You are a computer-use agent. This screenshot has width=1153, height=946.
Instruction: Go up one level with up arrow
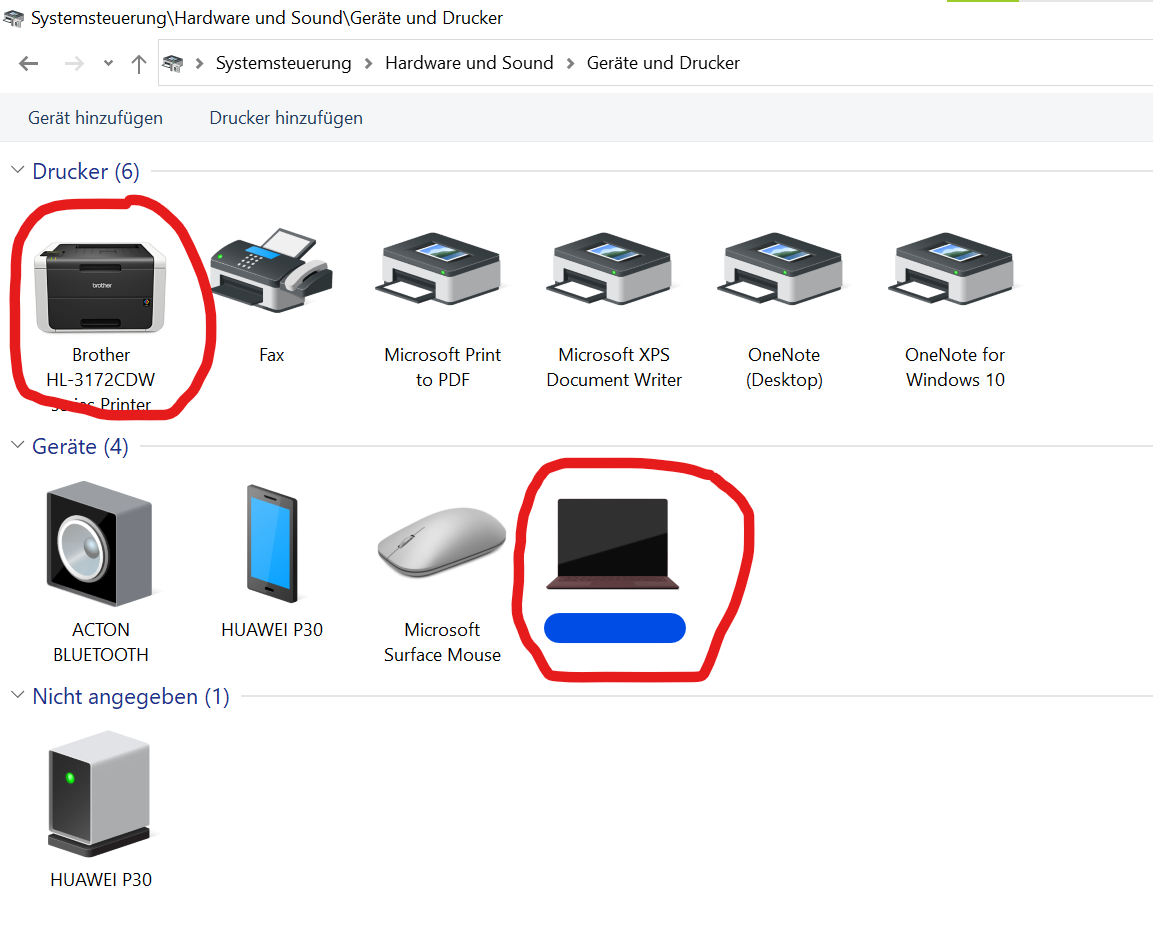click(x=138, y=64)
